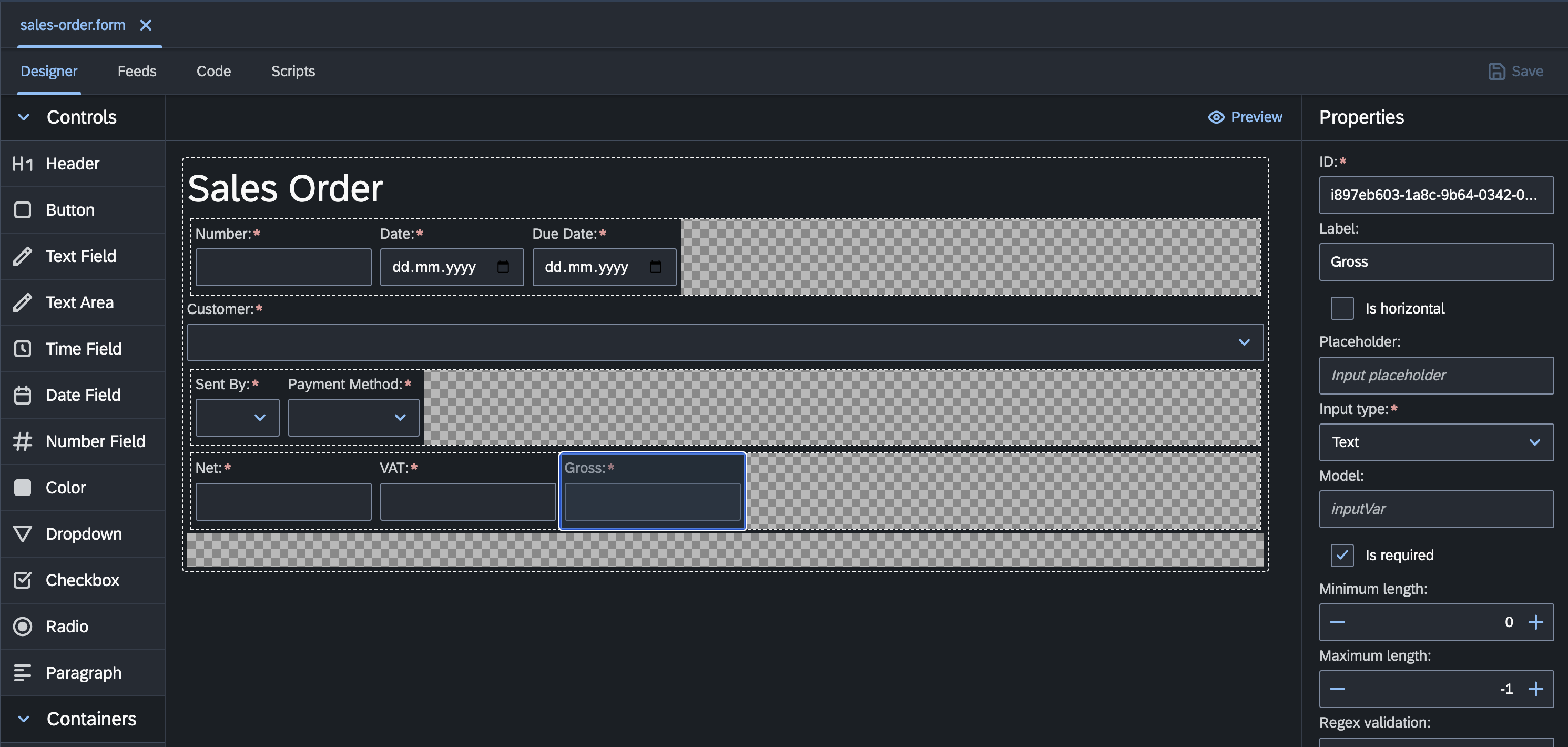1568x747 pixels.
Task: Click the Save button label
Action: point(1527,71)
